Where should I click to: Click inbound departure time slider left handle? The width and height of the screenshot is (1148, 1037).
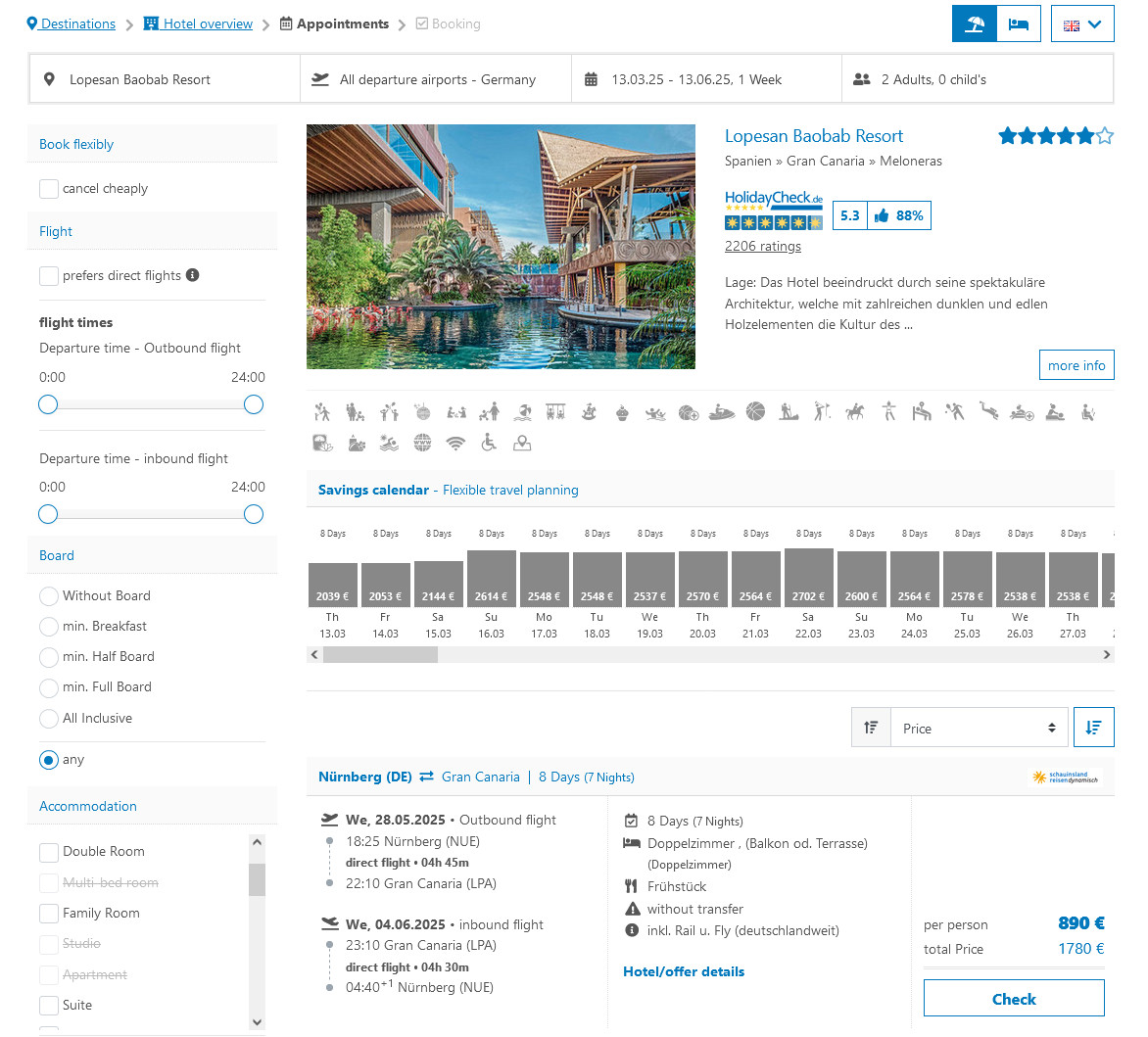point(48,514)
